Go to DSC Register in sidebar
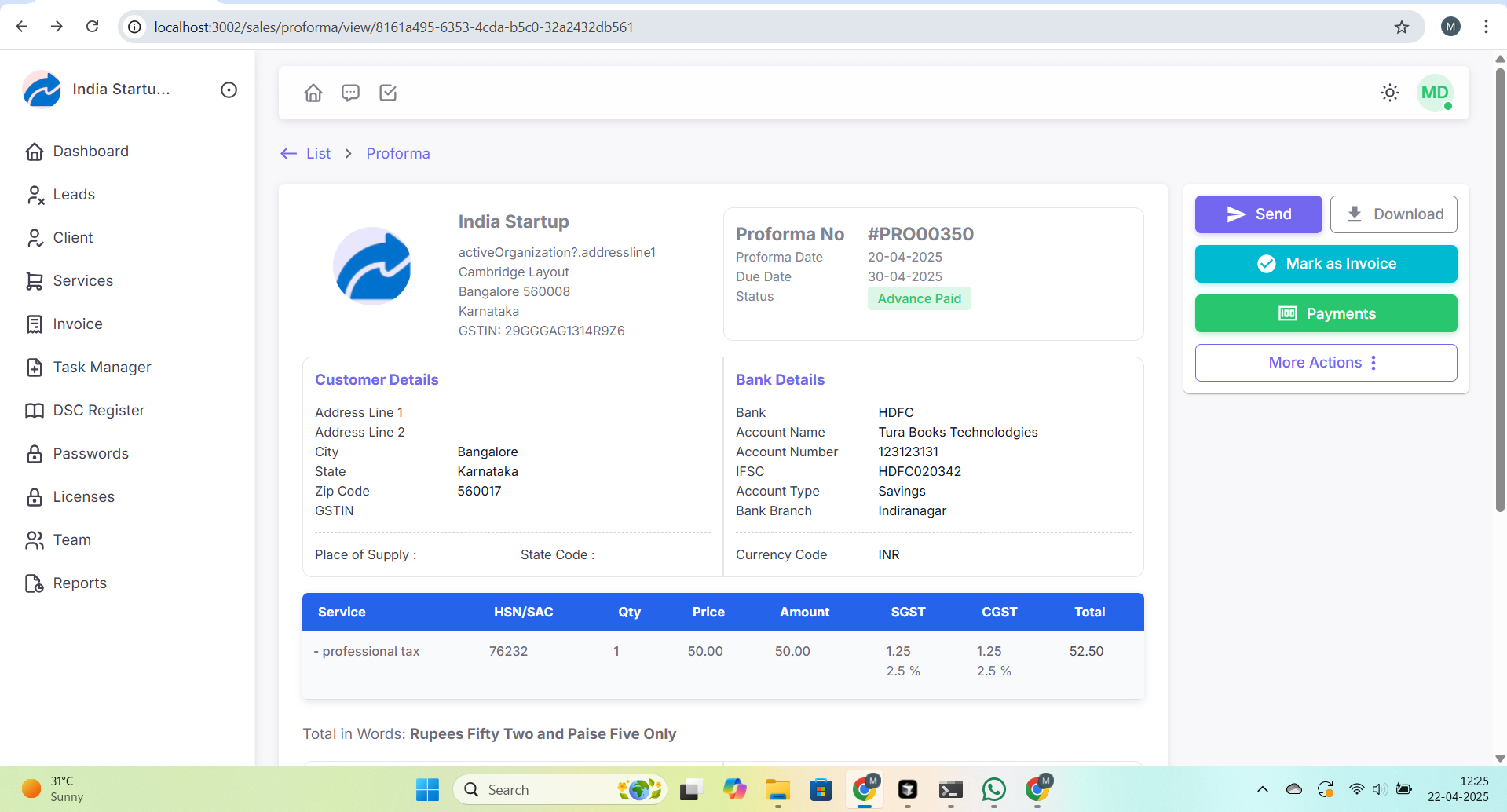Viewport: 1507px width, 812px height. (99, 411)
